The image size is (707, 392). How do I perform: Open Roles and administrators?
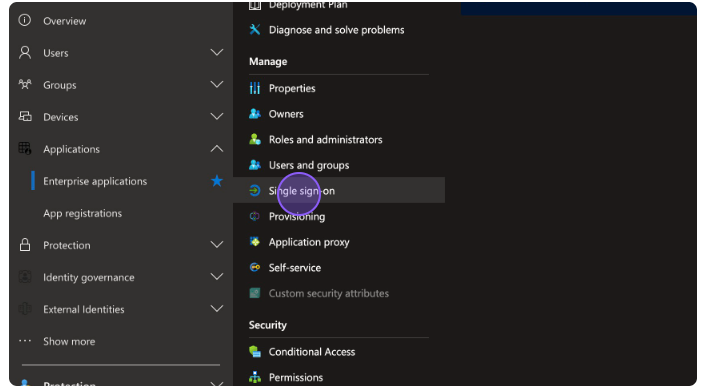(326, 139)
